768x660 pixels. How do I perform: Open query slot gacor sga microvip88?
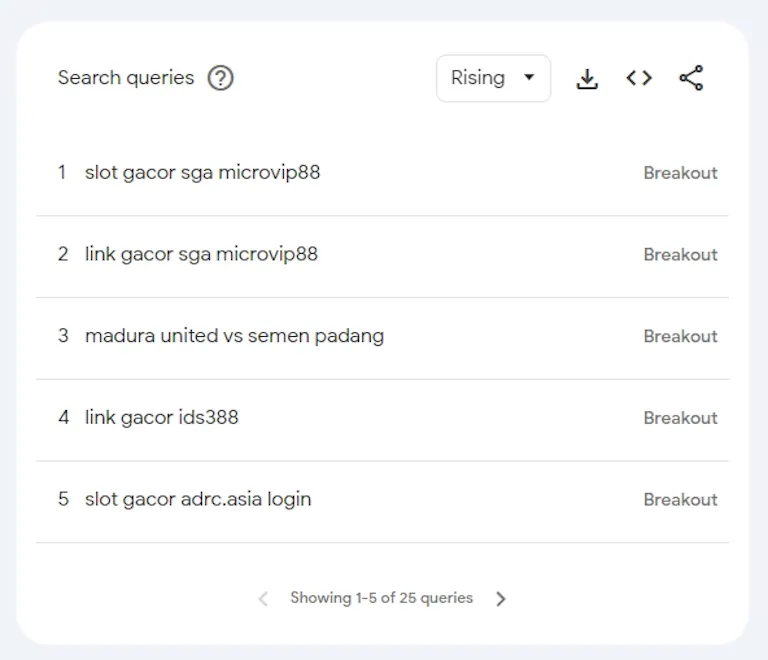202,173
